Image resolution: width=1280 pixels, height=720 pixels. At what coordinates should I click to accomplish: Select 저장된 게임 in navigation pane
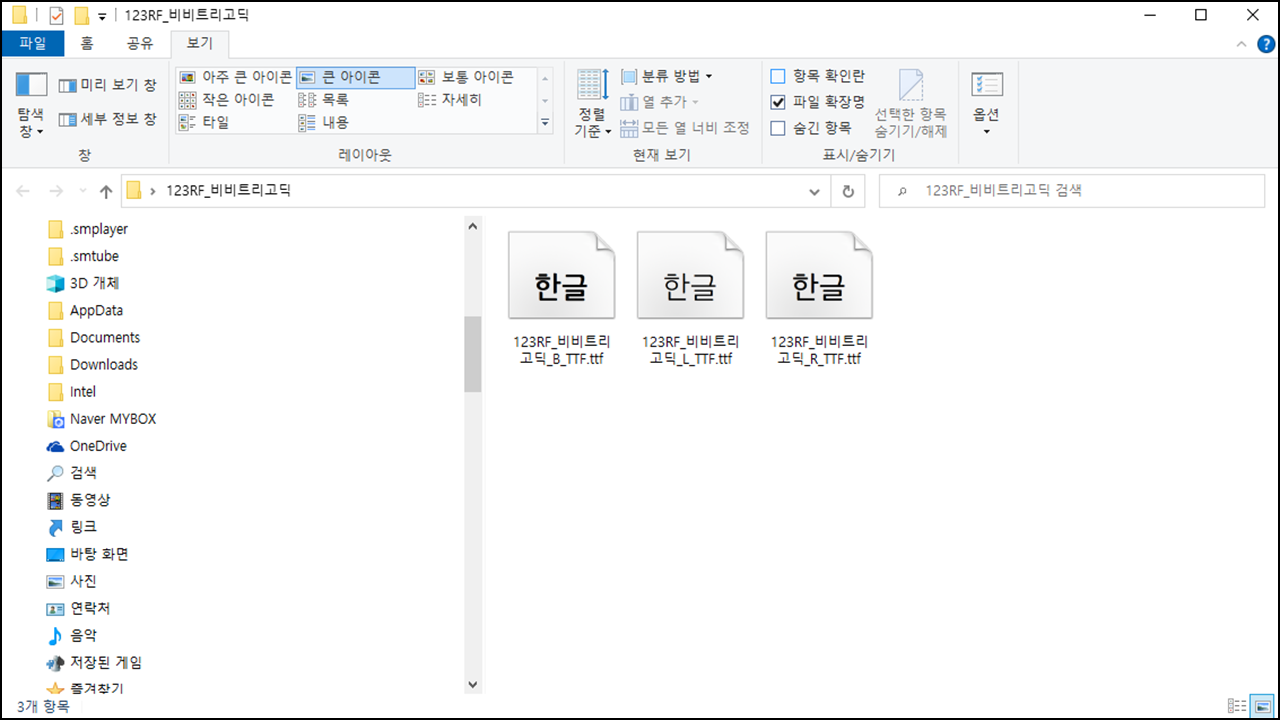point(105,661)
